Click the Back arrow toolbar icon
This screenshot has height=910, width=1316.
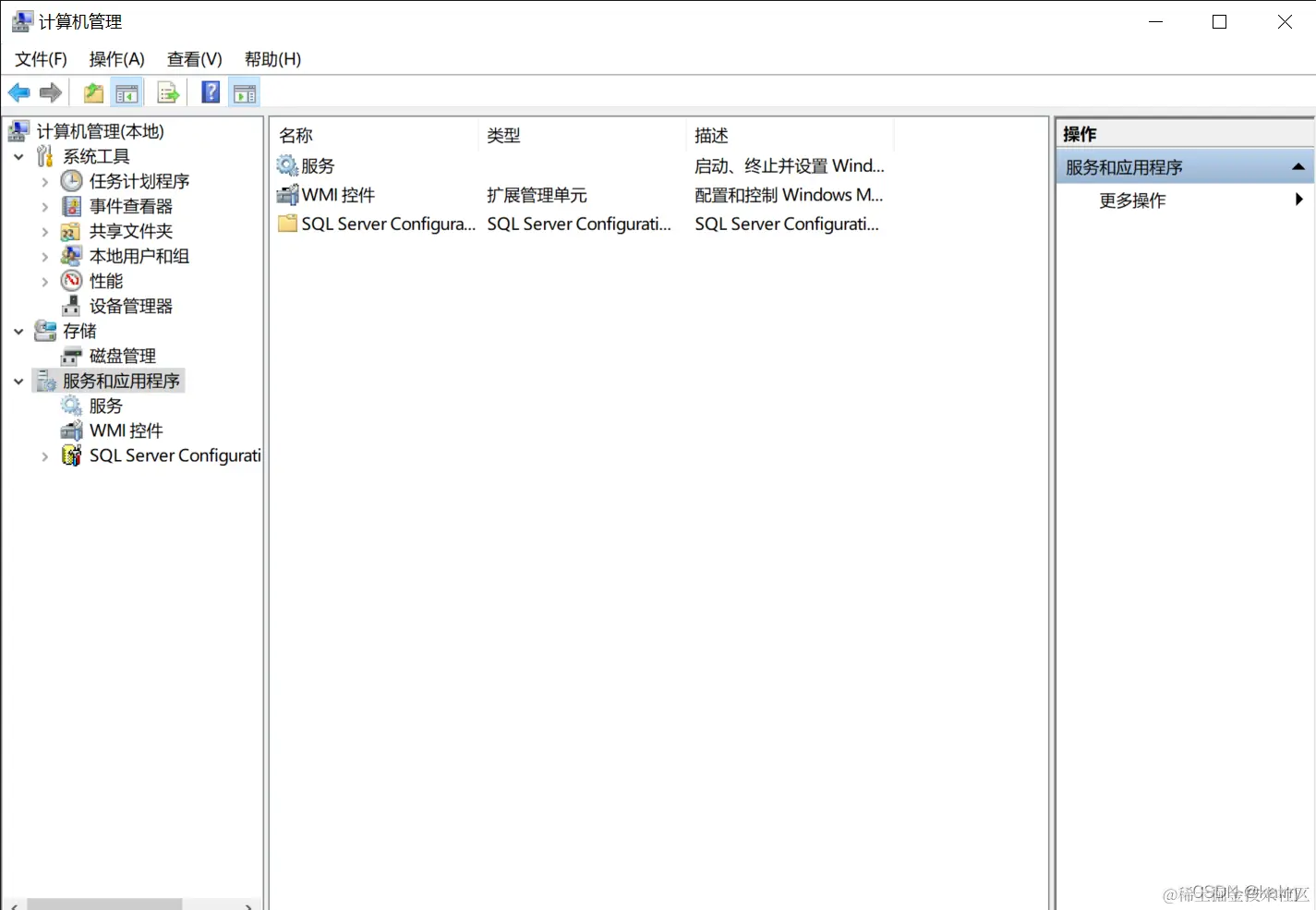pyautogui.click(x=18, y=92)
